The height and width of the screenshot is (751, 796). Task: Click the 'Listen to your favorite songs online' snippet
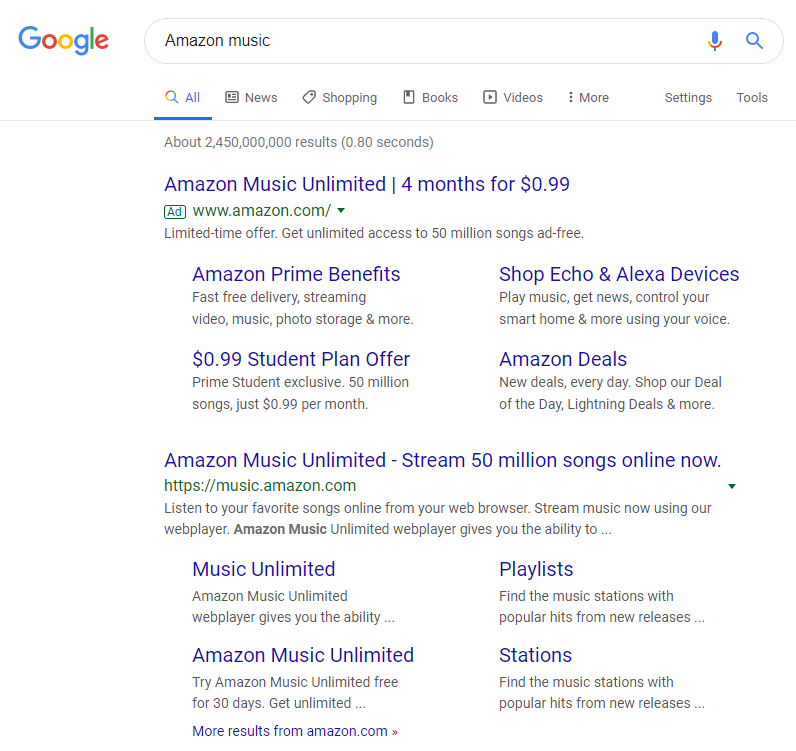click(438, 518)
